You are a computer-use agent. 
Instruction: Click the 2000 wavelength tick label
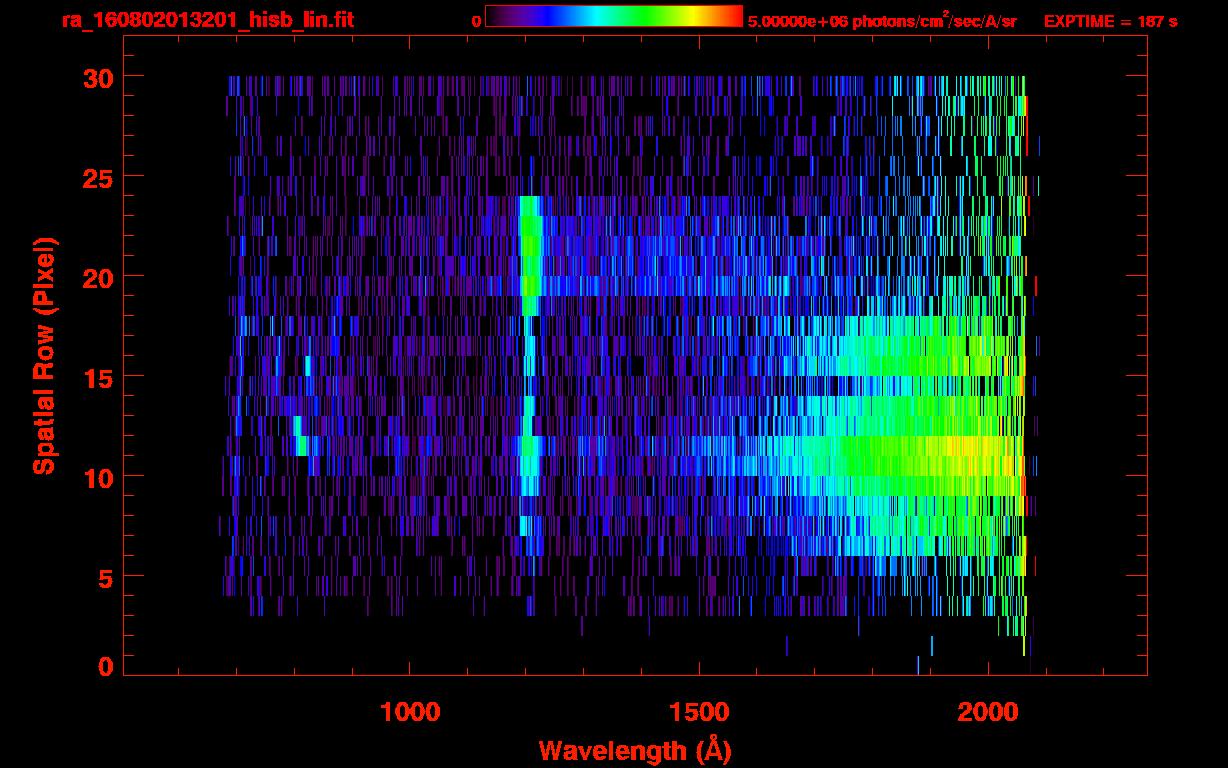point(988,712)
